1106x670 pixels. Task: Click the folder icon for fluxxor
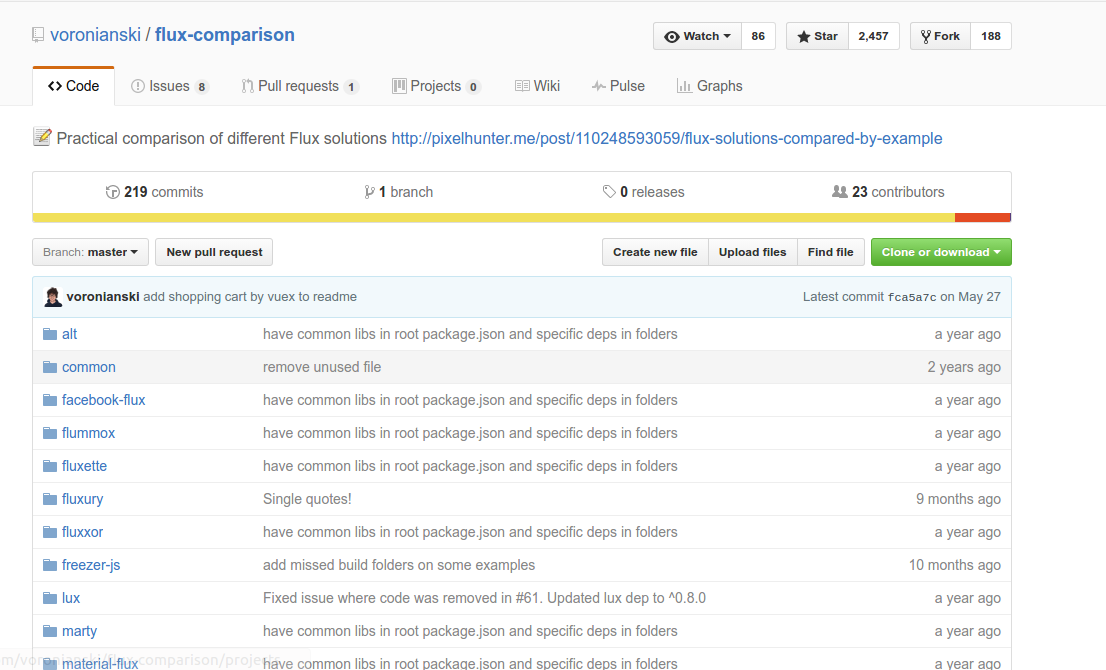(x=49, y=532)
